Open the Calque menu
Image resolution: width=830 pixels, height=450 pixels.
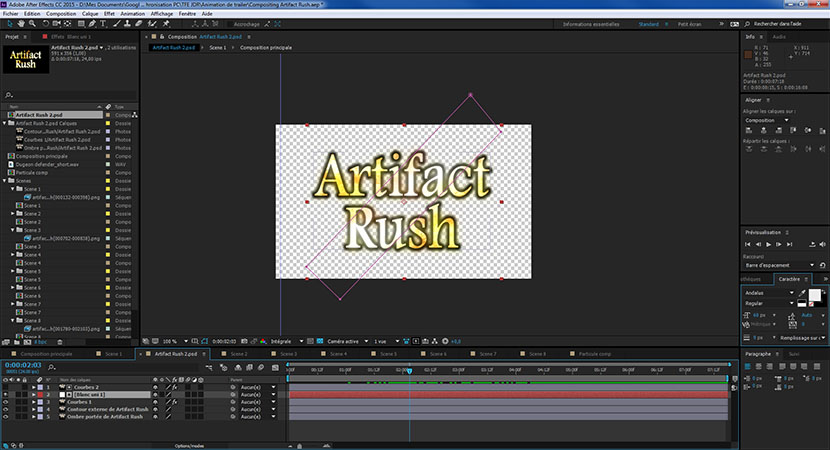pos(89,14)
